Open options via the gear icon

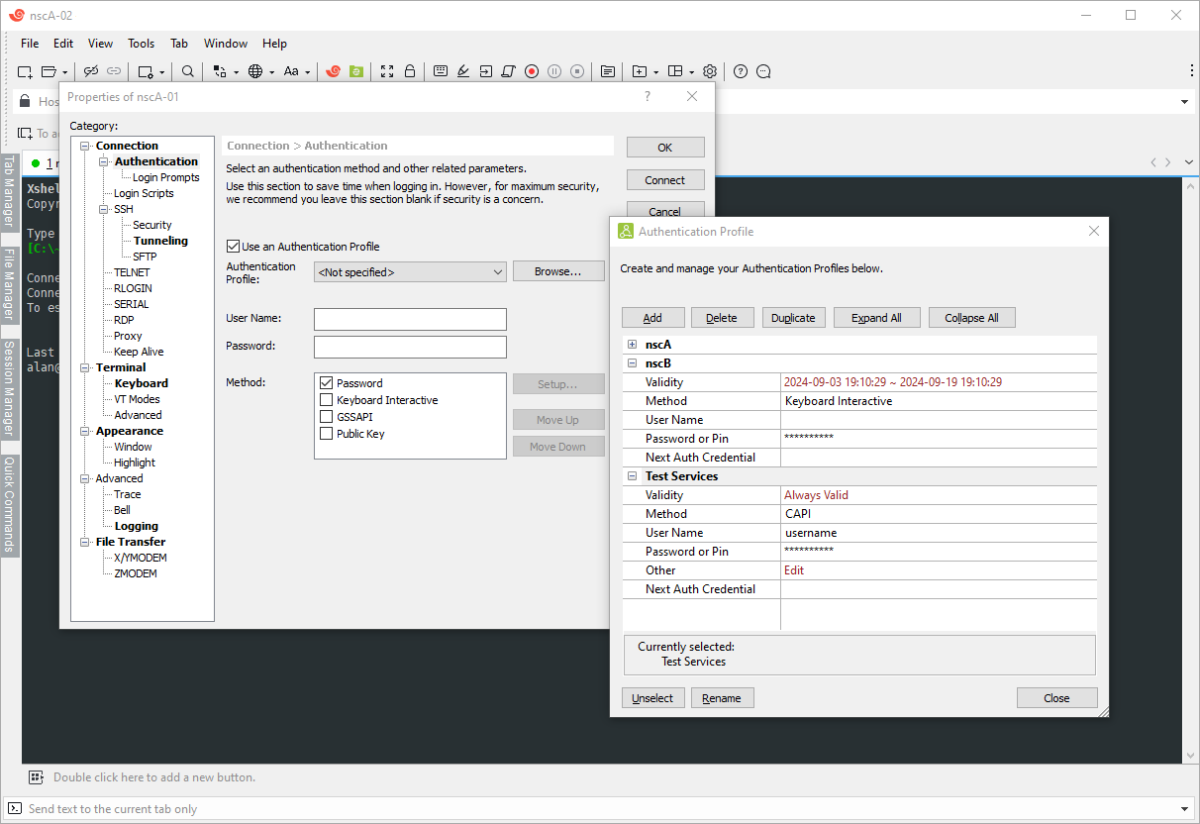tap(710, 71)
